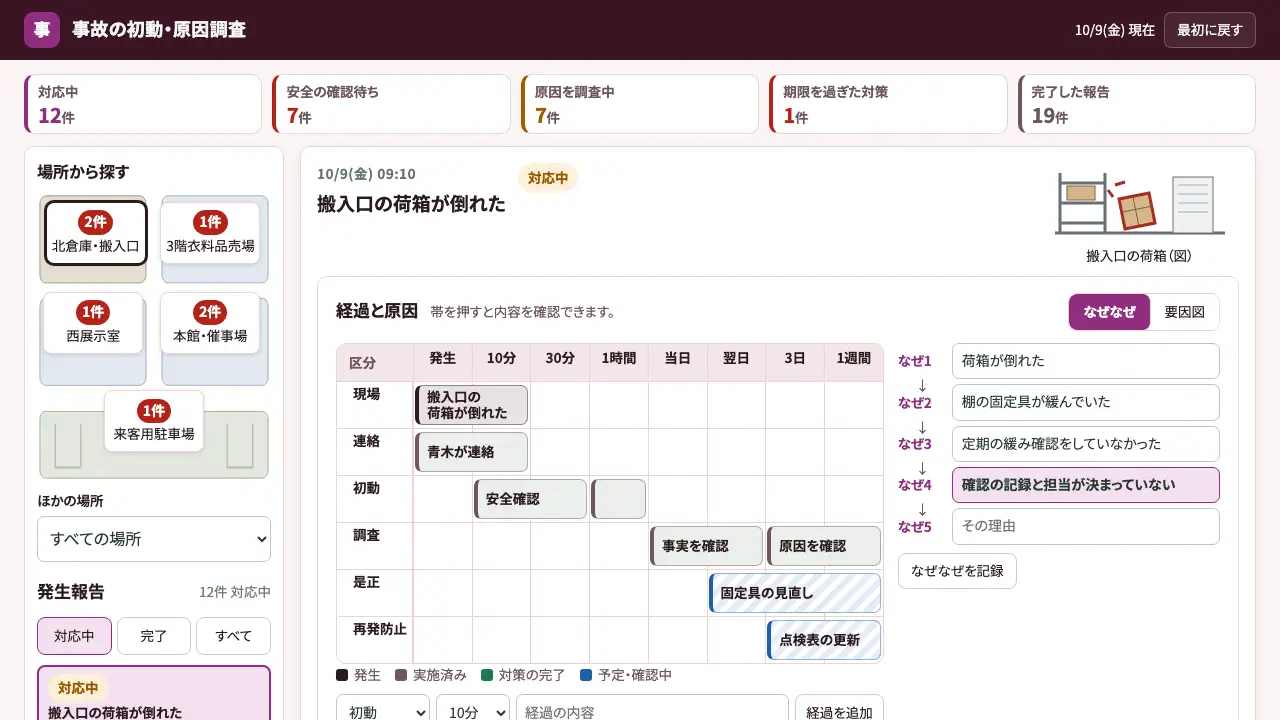Toggle the すべて report filter
This screenshot has height=720, width=1280.
pos(233,636)
